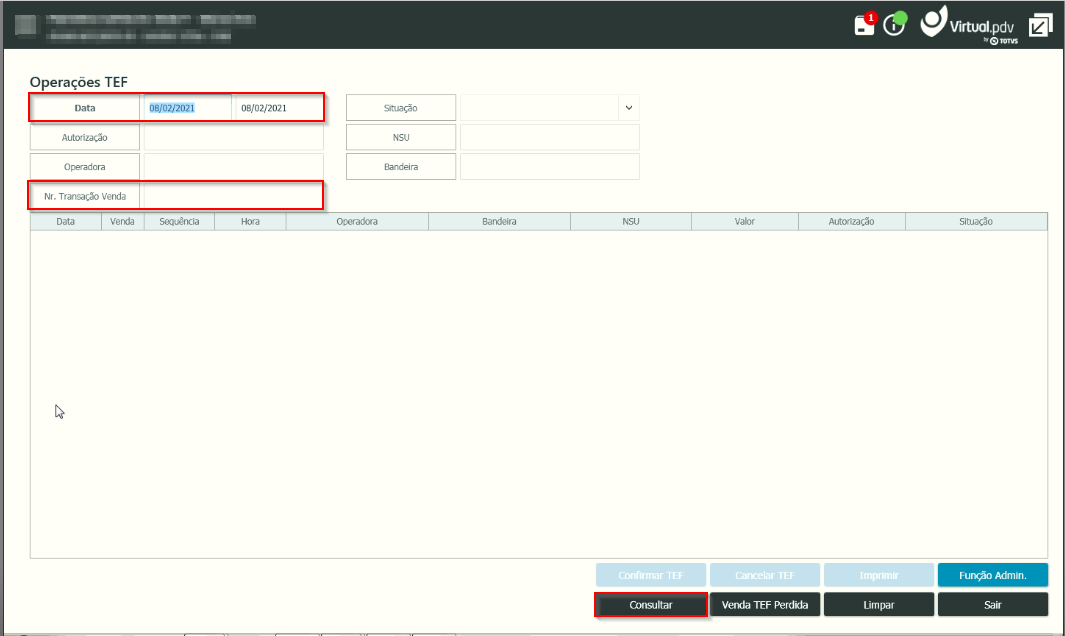Click the Autorização filter label
This screenshot has width=1065, height=636.
point(85,137)
